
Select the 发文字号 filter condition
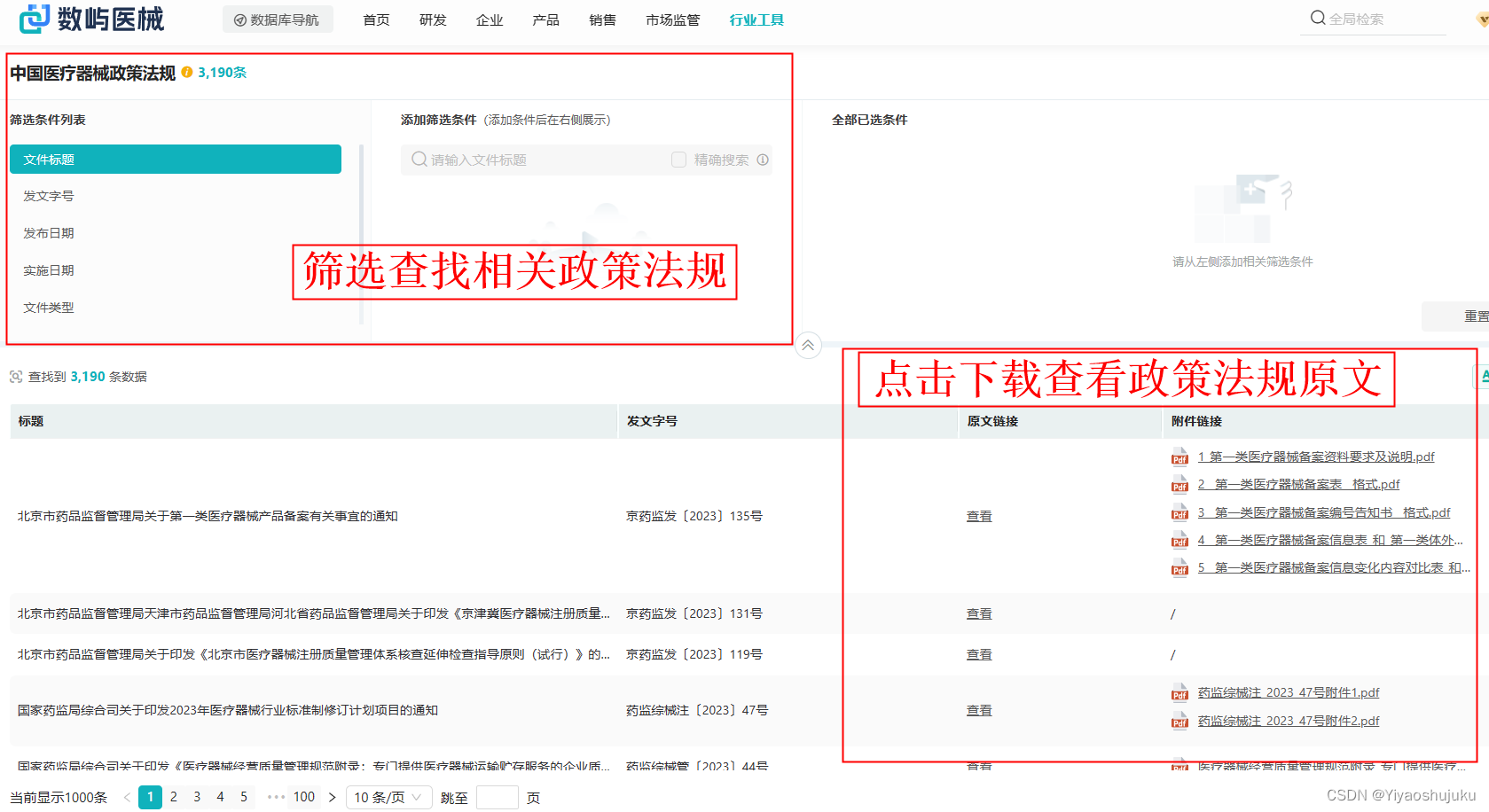(49, 196)
